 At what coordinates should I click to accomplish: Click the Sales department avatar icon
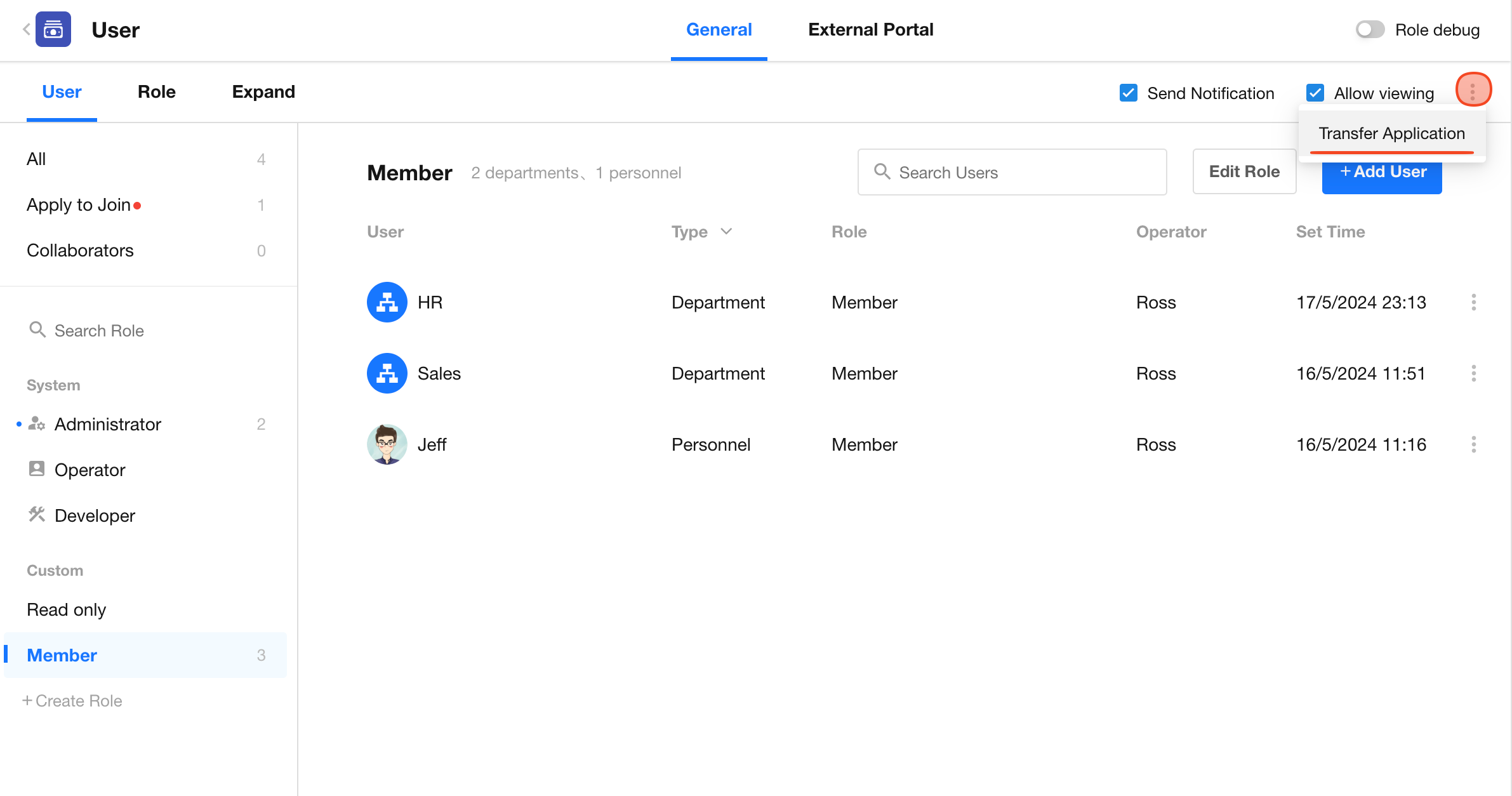click(387, 373)
